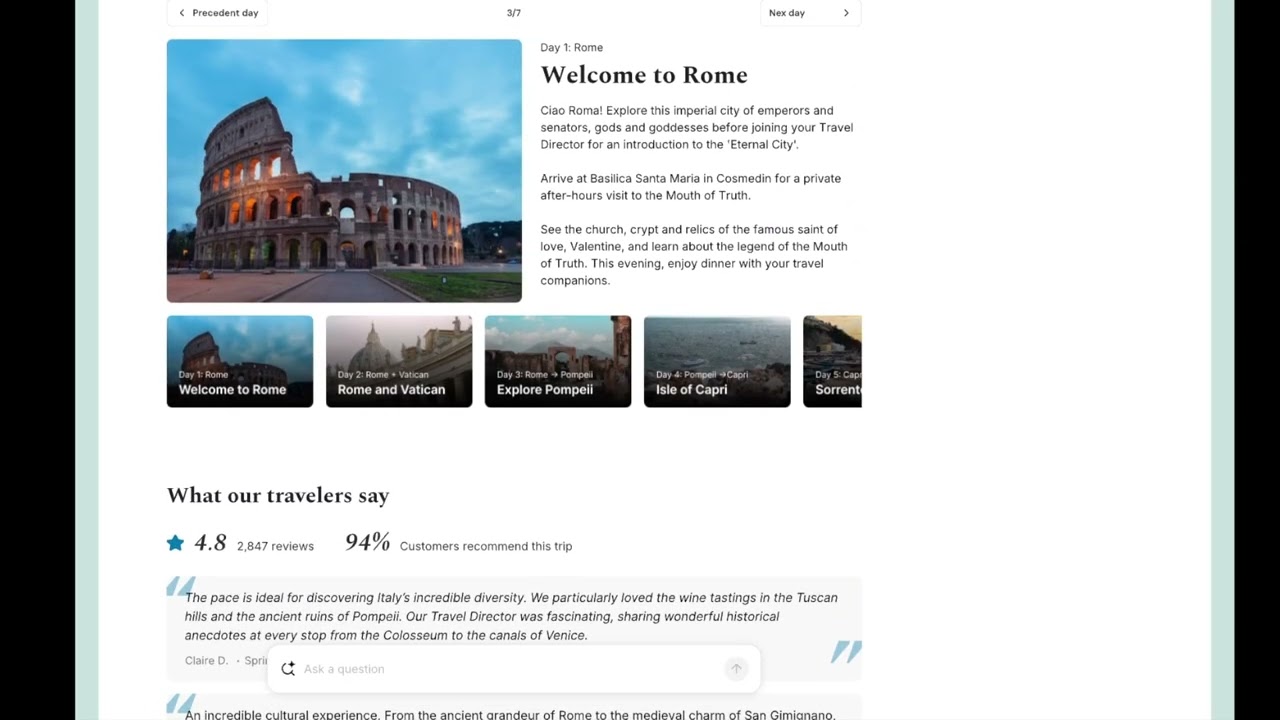Open the large Colosseum photo
The width and height of the screenshot is (1280, 720).
point(344,171)
